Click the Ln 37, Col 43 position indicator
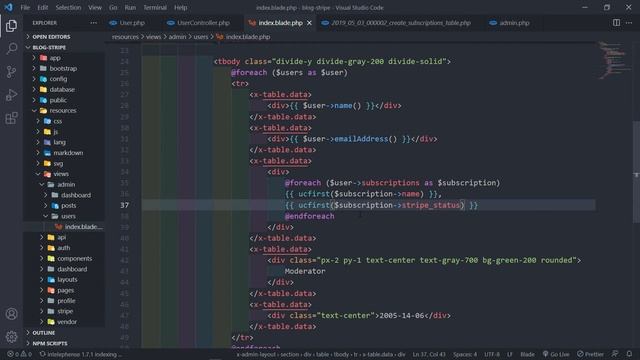Image resolution: width=640 pixels, height=360 pixels. (429, 354)
